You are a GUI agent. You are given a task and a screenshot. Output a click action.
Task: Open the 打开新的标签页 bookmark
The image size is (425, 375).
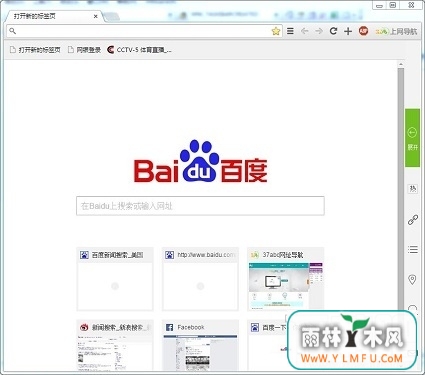pos(35,50)
